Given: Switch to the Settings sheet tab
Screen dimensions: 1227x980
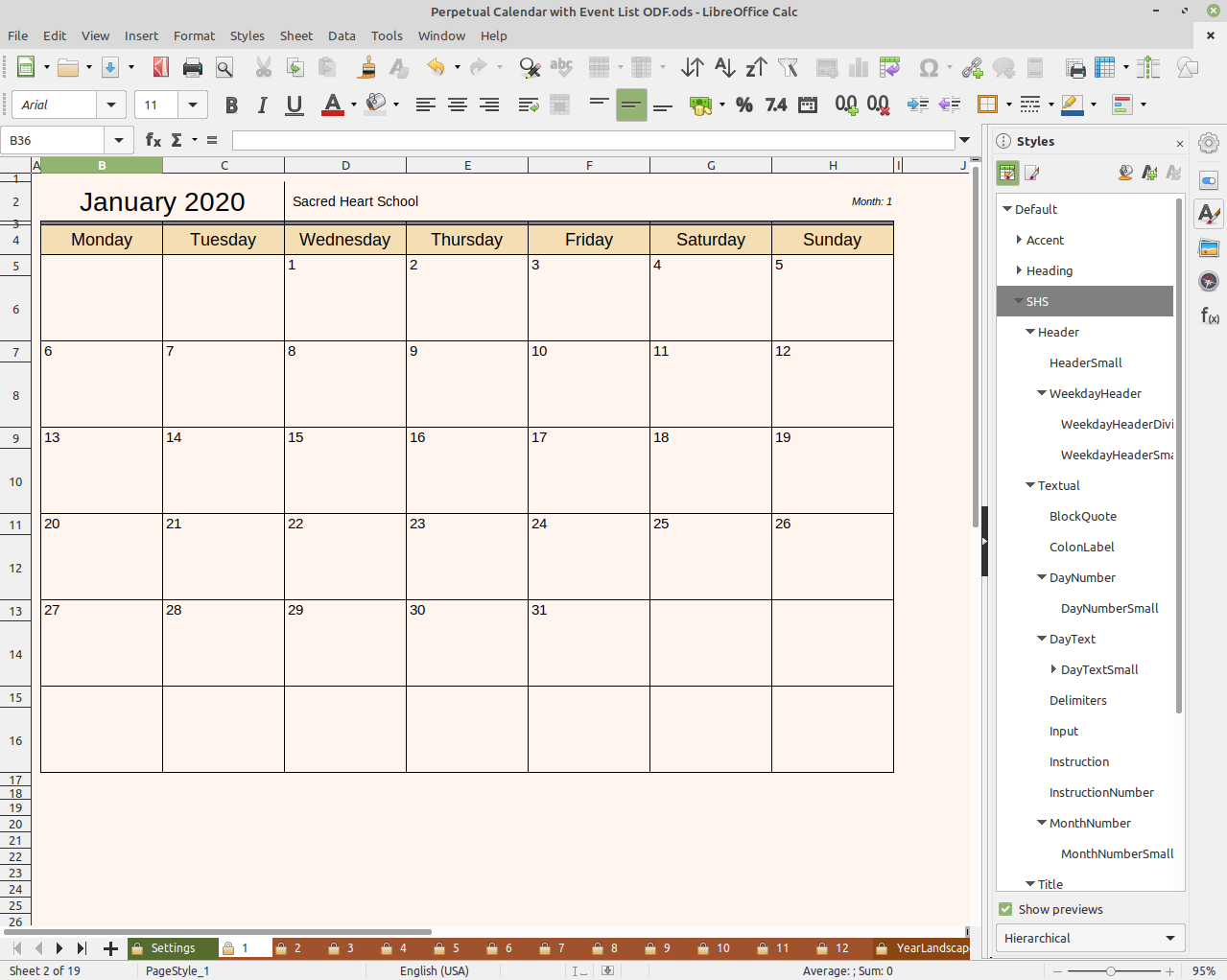Looking at the screenshot, I should coord(172,947).
